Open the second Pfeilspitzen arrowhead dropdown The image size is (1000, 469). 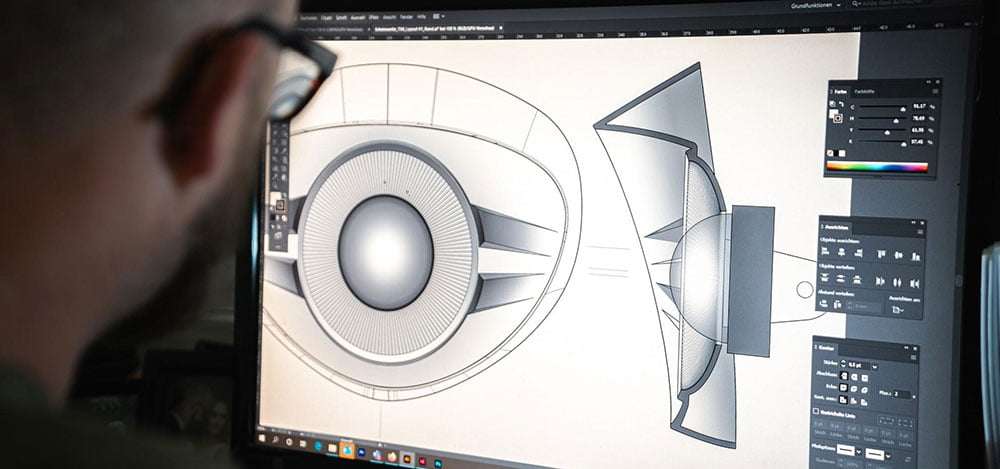[x=888, y=456]
